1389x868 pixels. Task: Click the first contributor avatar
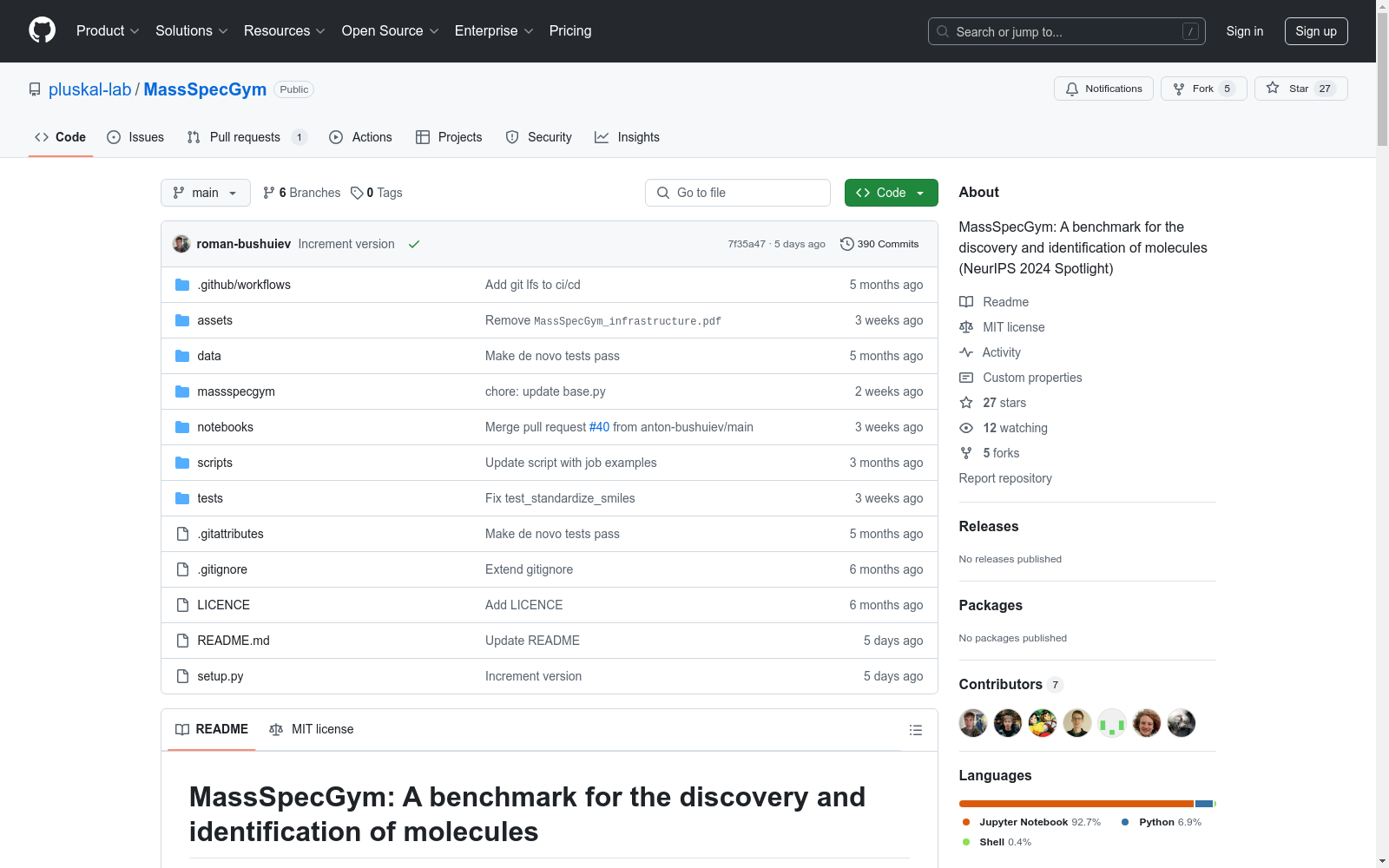[x=973, y=723]
